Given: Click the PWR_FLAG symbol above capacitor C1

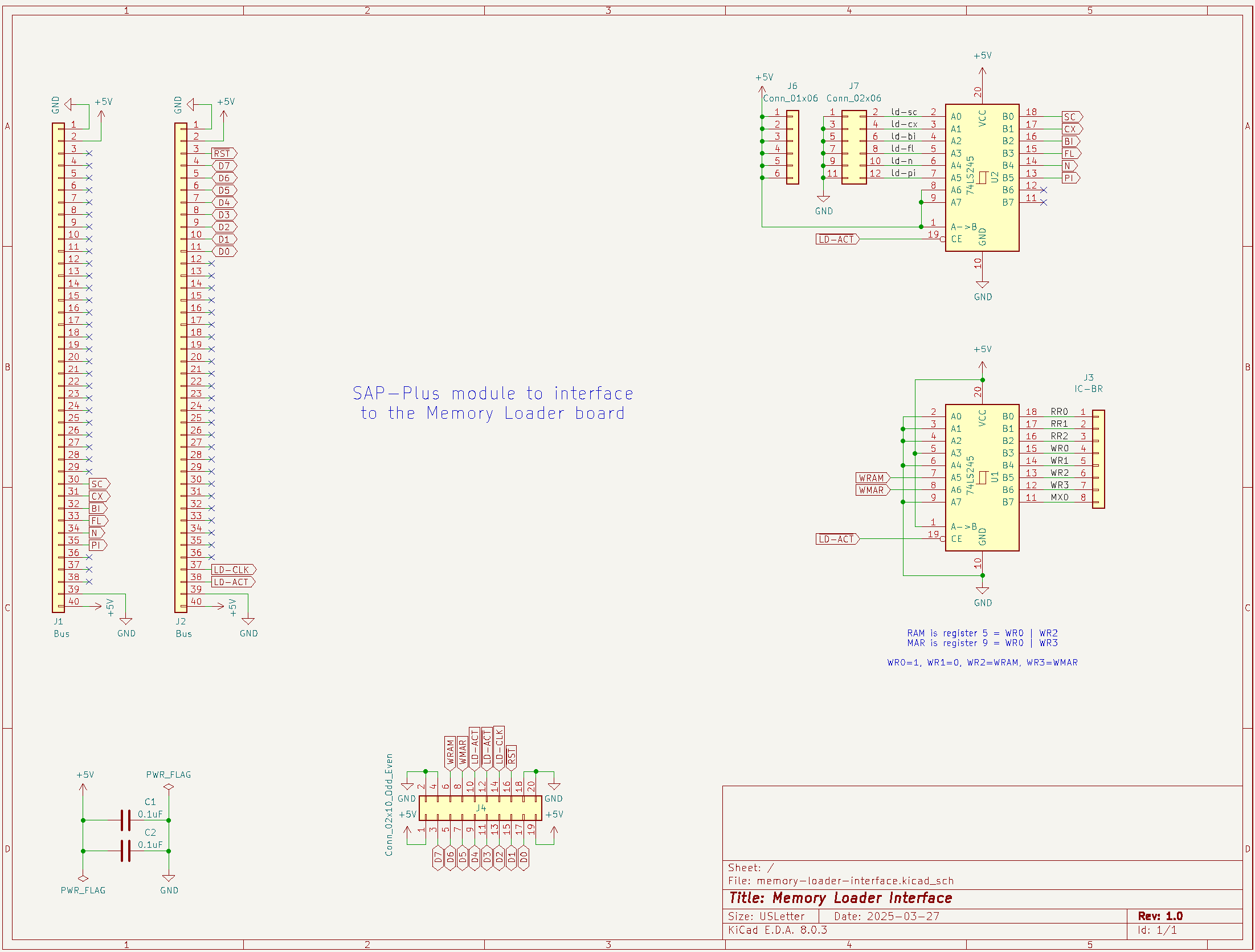Looking at the screenshot, I should pos(168,786).
